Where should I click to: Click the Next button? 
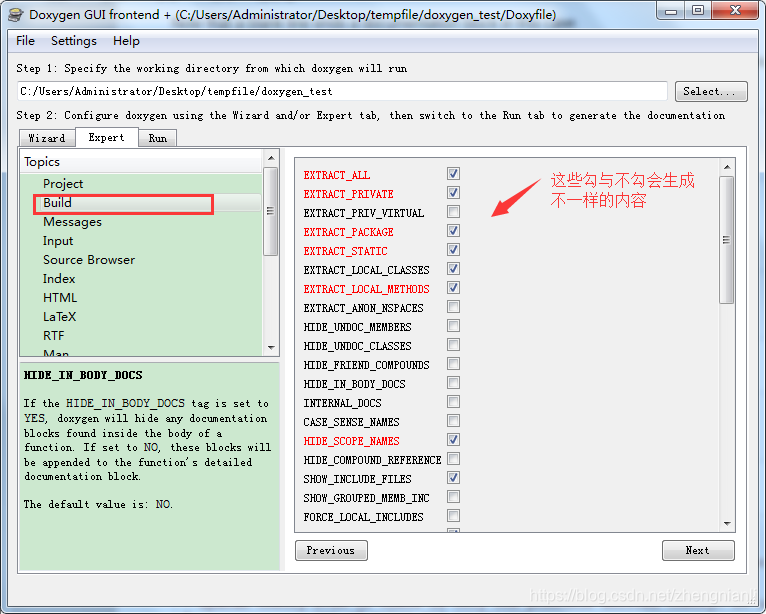698,550
